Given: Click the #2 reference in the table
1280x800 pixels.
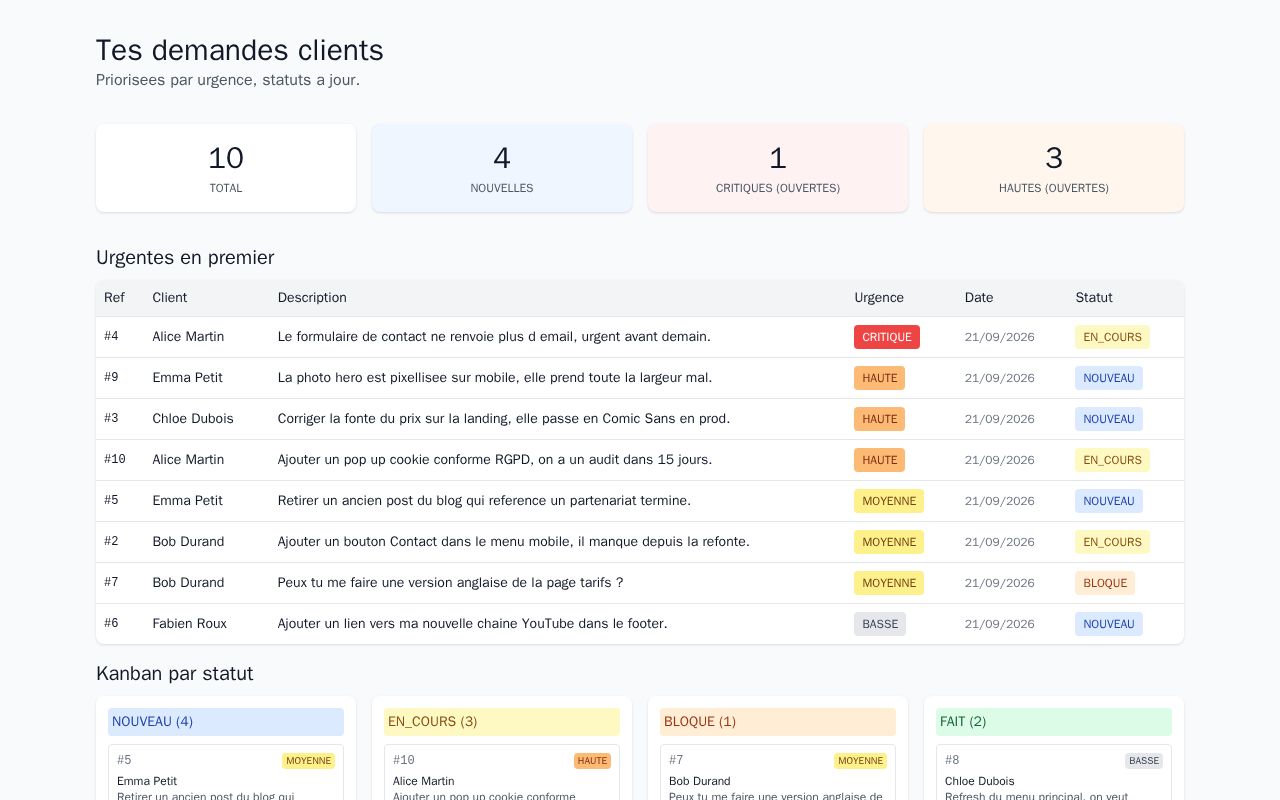Looking at the screenshot, I should 111,542.
